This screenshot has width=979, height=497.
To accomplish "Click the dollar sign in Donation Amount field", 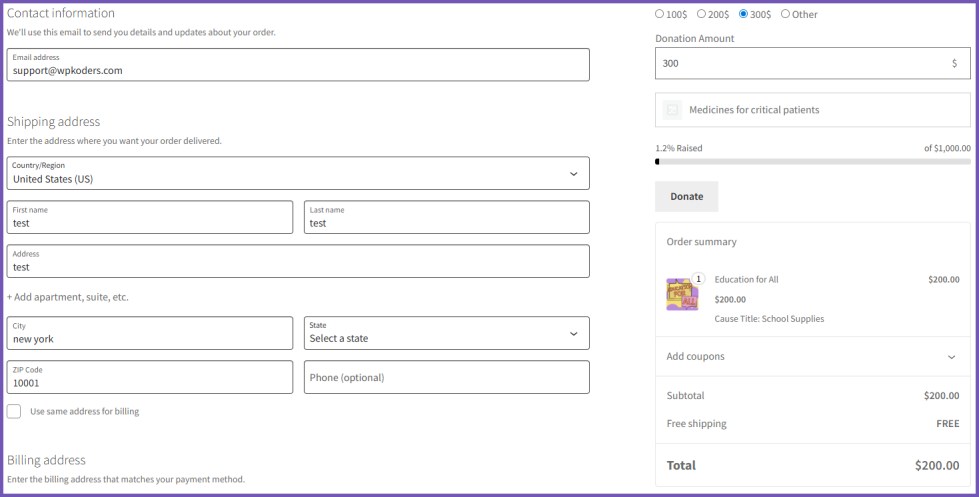I will pyautogui.click(x=954, y=63).
